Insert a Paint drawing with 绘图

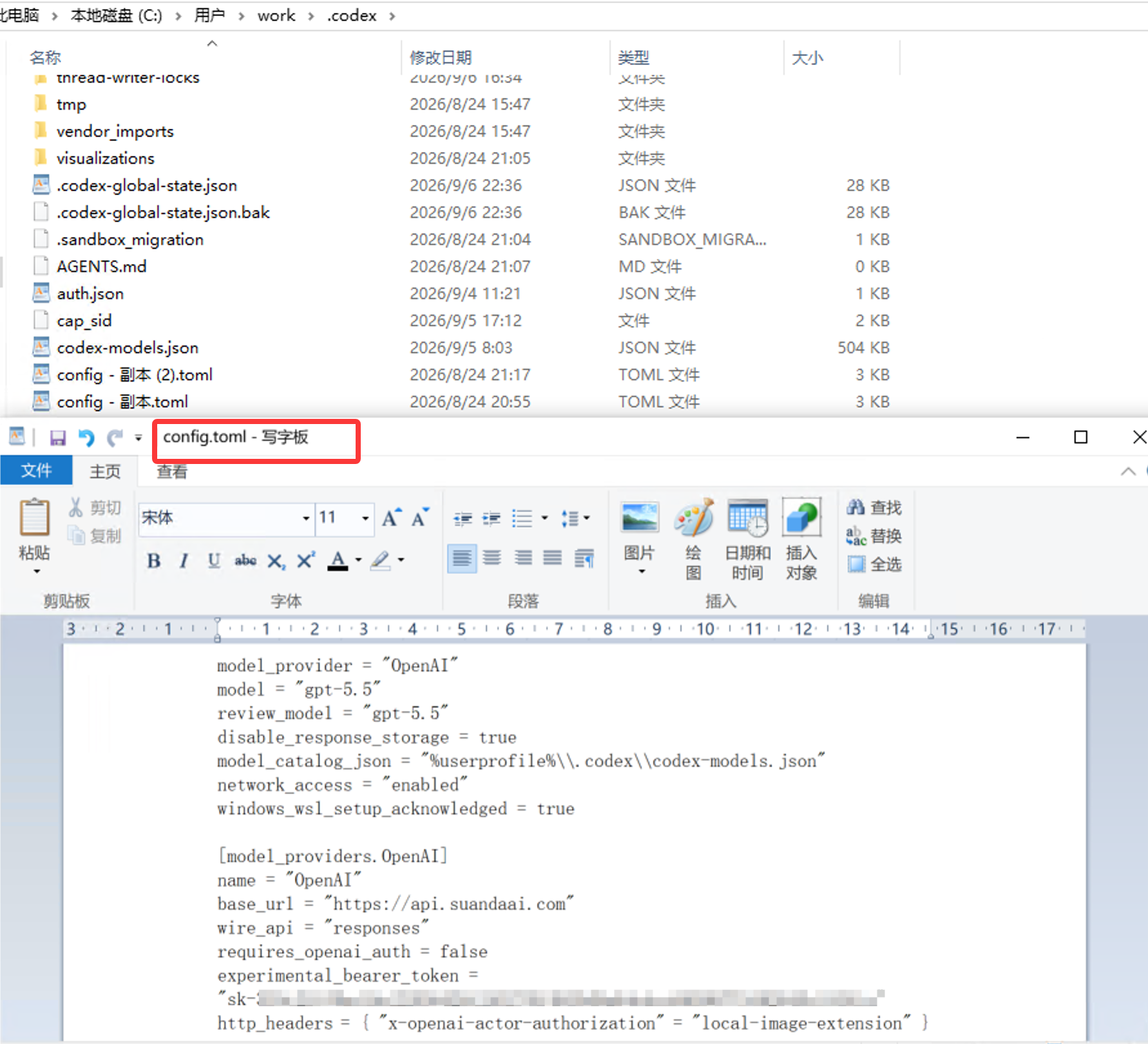[x=694, y=538]
